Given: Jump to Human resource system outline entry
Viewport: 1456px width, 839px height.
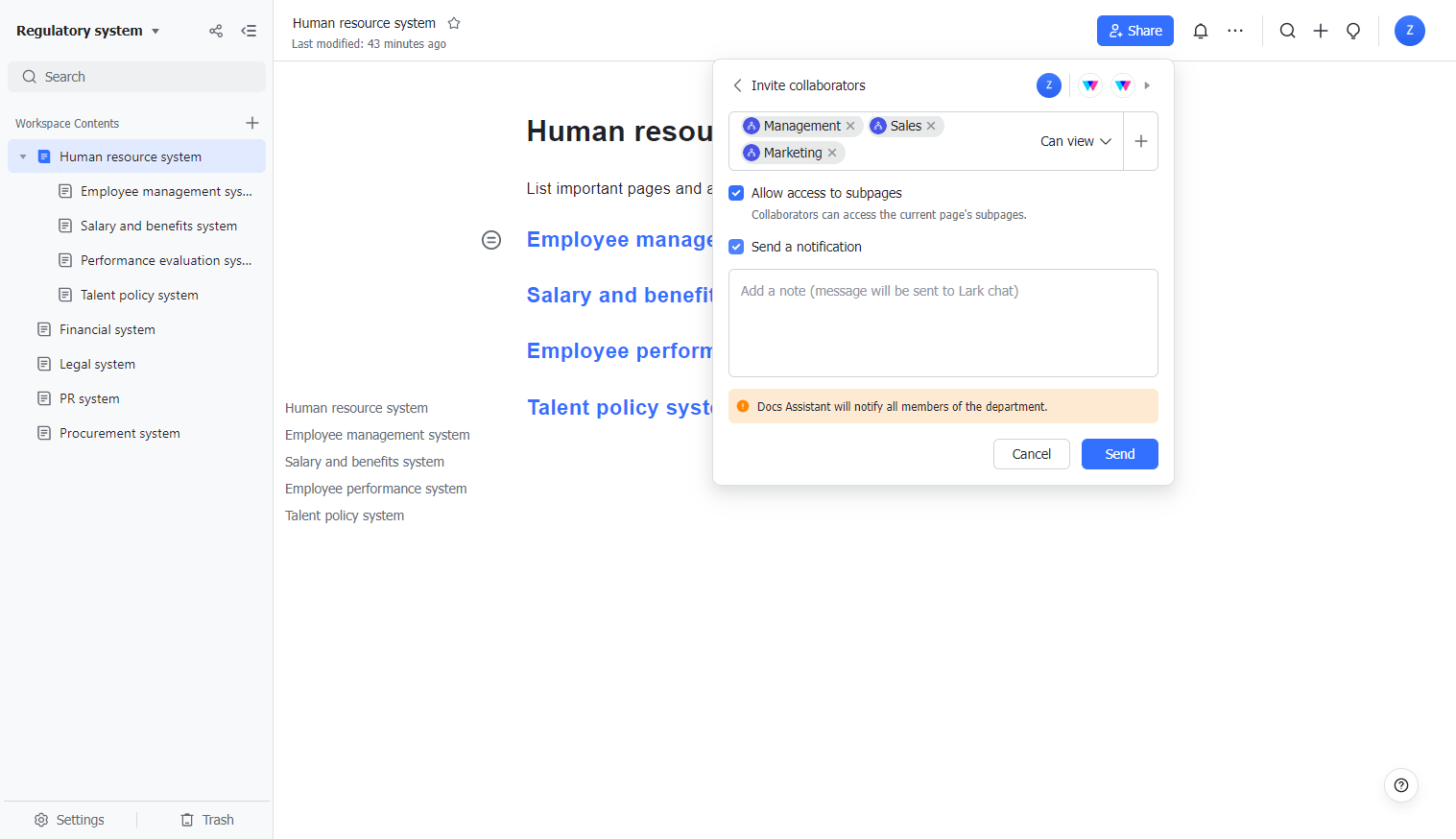Looking at the screenshot, I should 356,408.
